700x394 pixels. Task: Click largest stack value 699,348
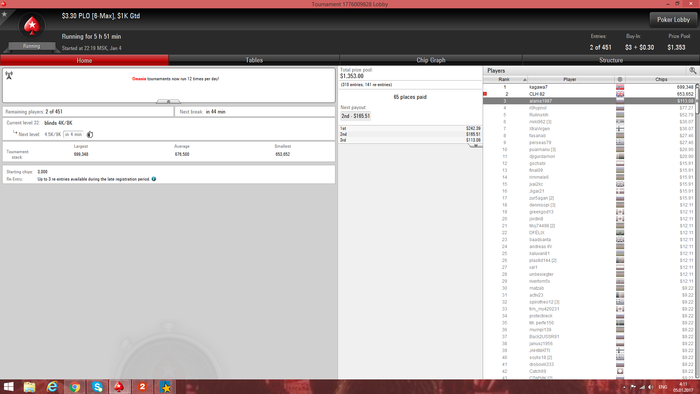[x=81, y=154]
